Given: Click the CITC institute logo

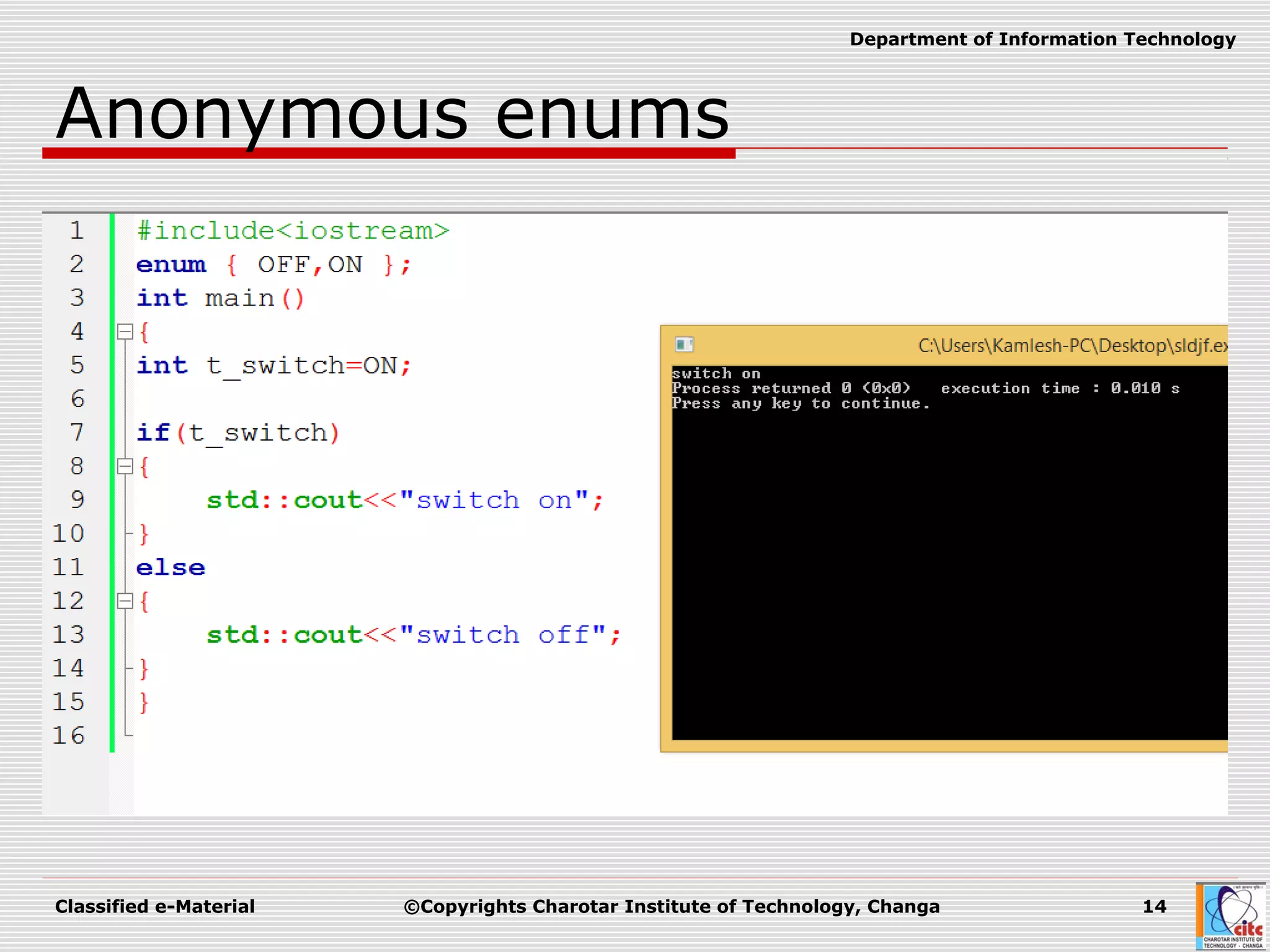Looking at the screenshot, I should (x=1231, y=916).
